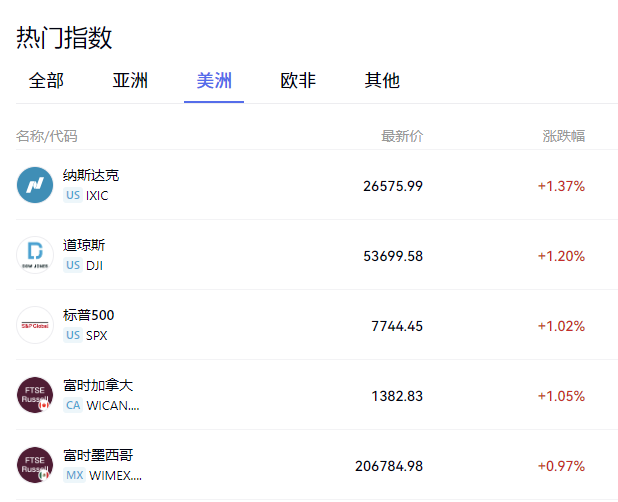The image size is (618, 502).
Task: Click the Dow Jones logo icon
Action: [35, 255]
